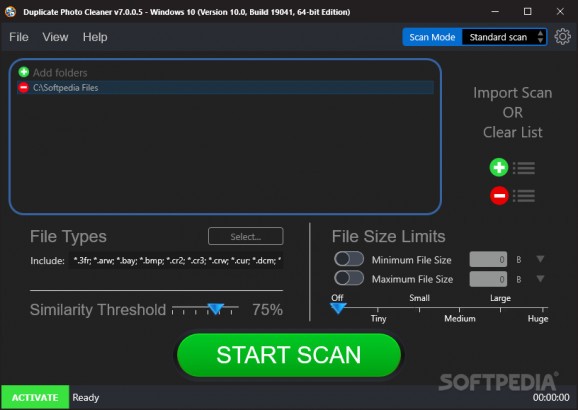Click the START SCAN button

pyautogui.click(x=289, y=355)
